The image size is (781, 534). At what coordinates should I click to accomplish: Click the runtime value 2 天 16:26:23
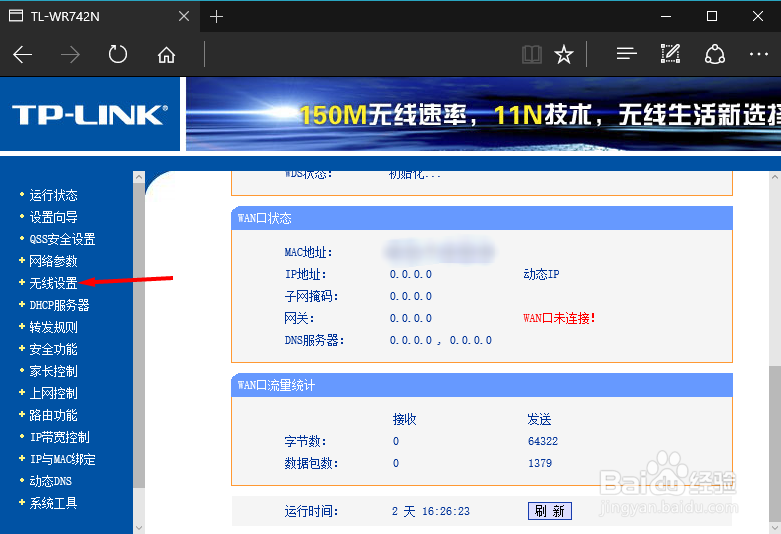point(431,511)
